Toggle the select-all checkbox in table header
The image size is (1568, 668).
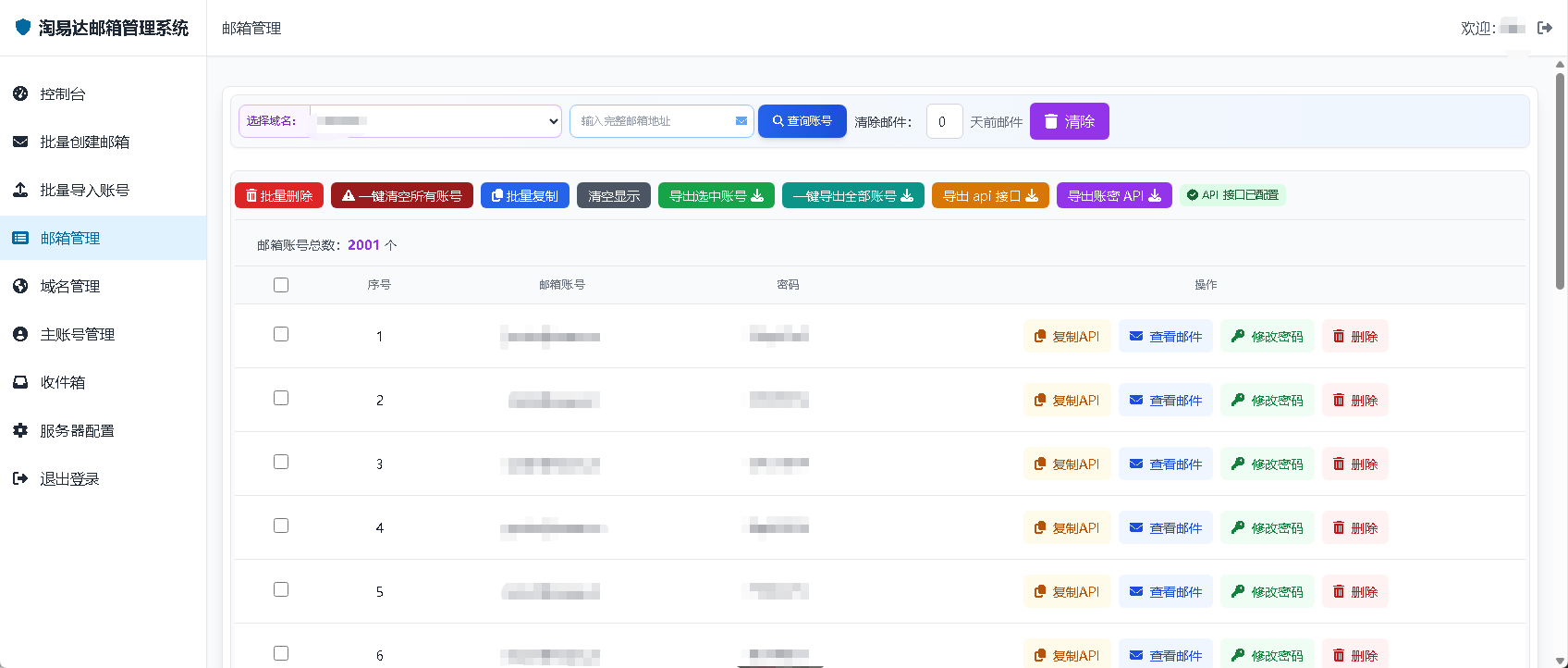(281, 285)
